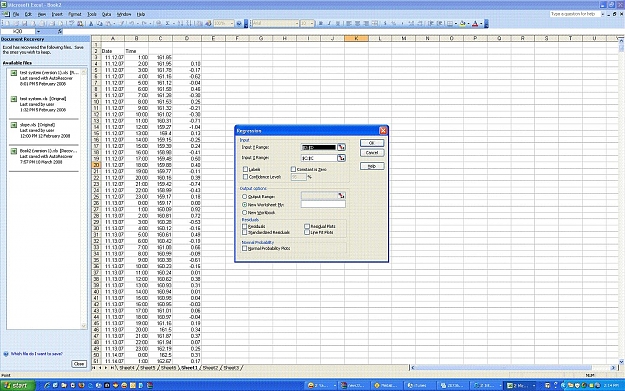
Task: Click the Excel Help question icon
Action: (239, 23)
